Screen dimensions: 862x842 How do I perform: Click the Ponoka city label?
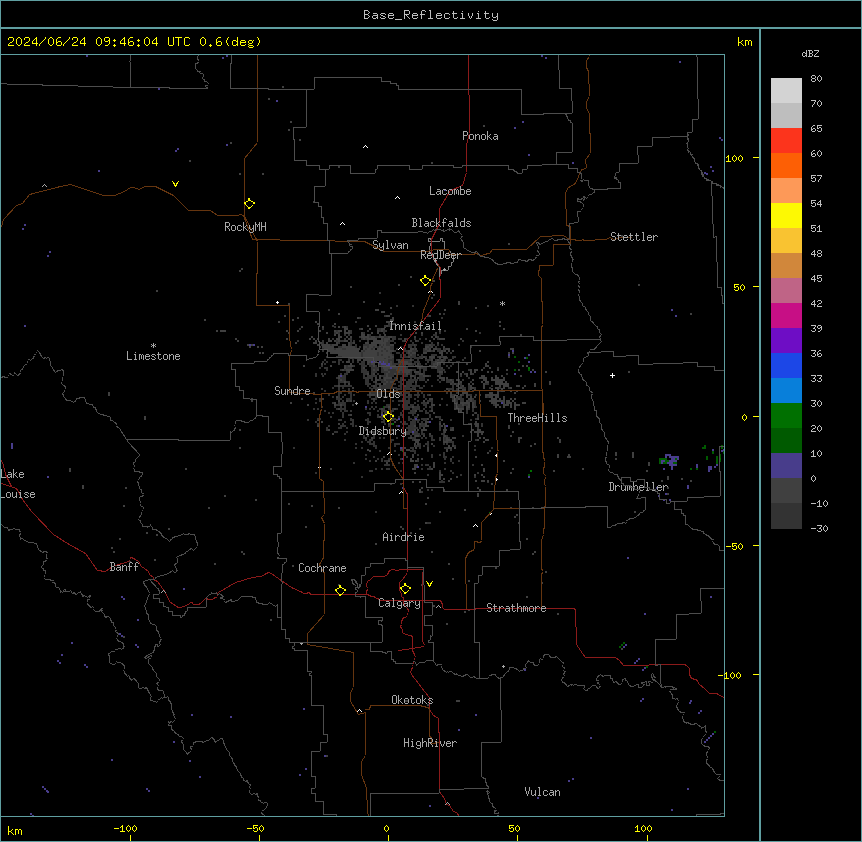click(480, 136)
